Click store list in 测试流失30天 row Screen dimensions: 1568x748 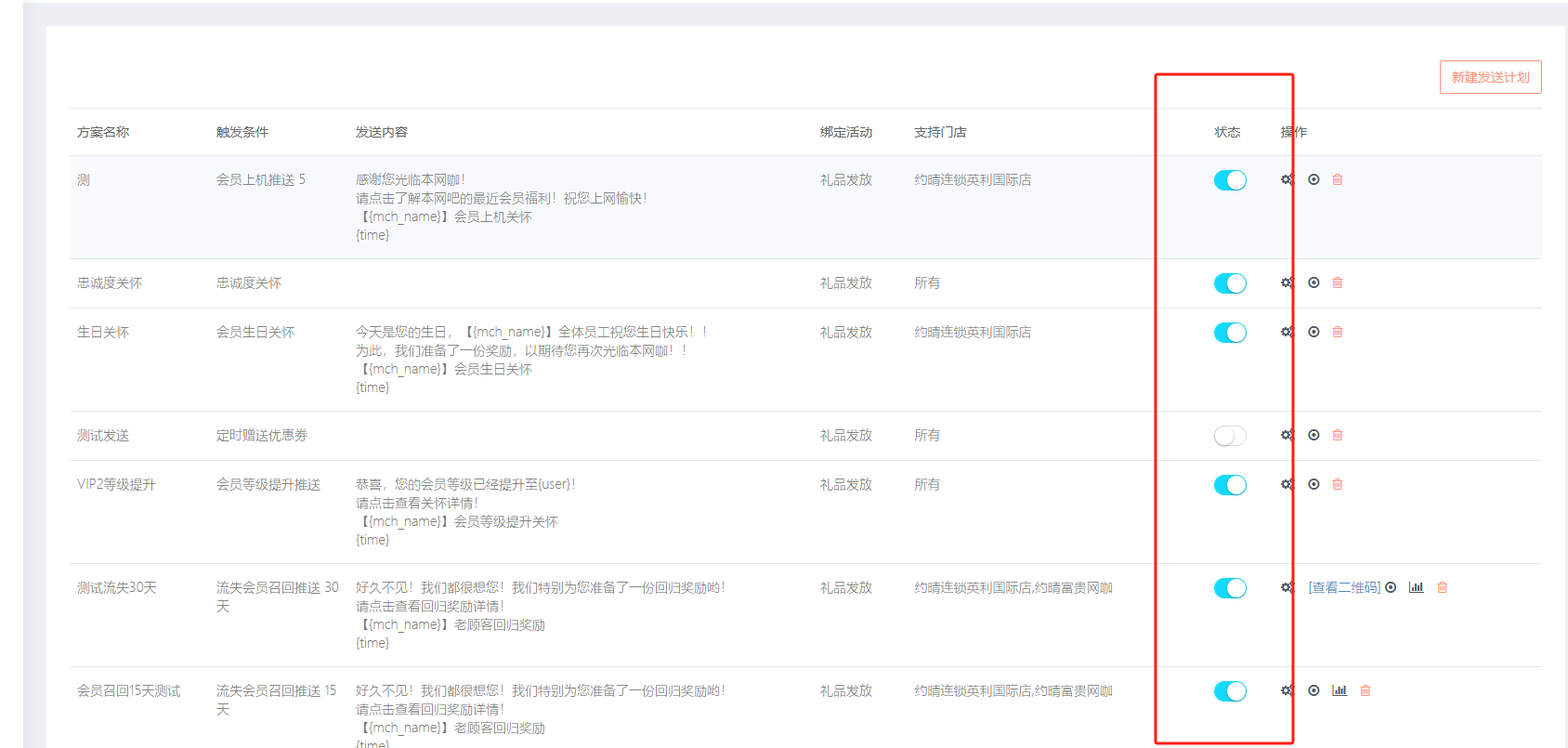[1013, 587]
